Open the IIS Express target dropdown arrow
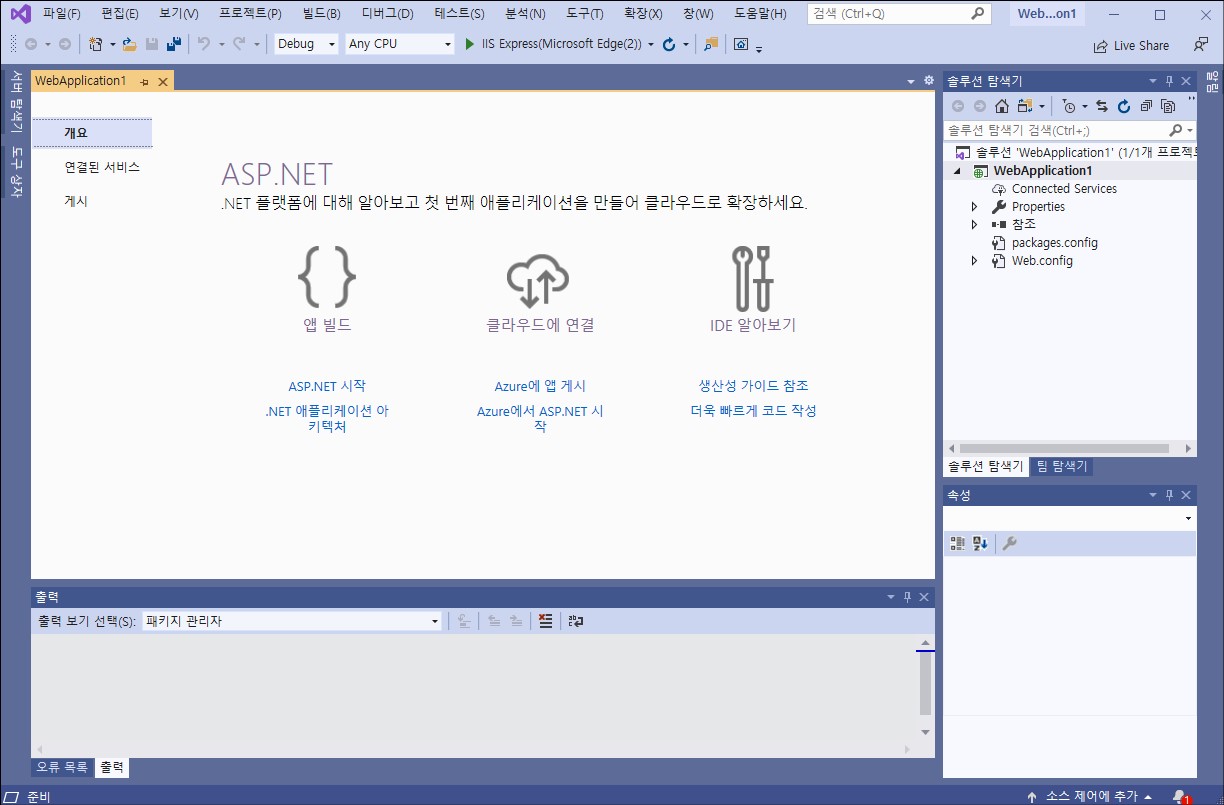 point(651,44)
